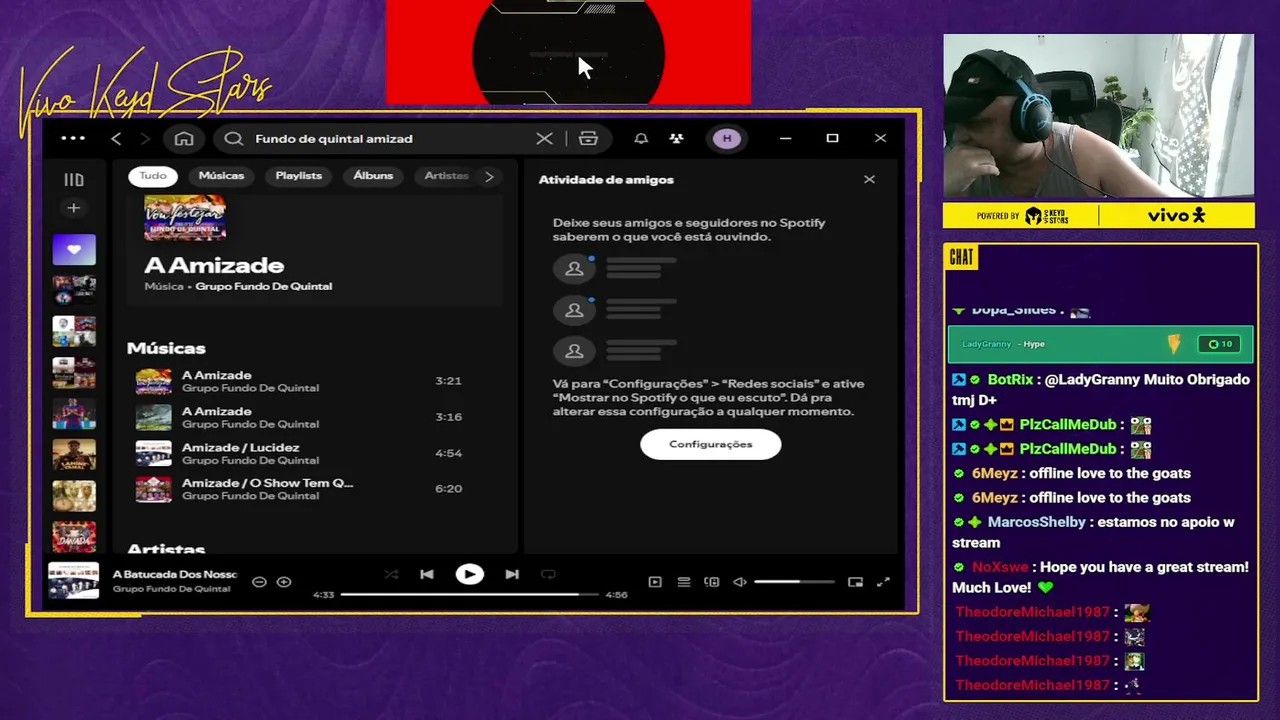Toggle shuffle playback
The image size is (1280, 720).
(x=391, y=575)
